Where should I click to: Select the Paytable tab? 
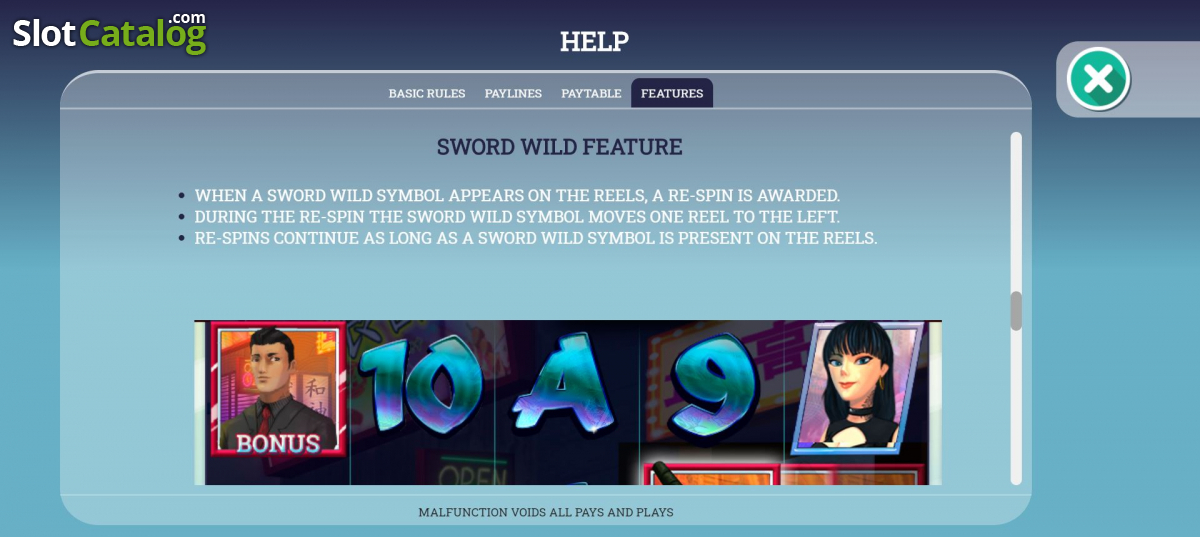click(591, 93)
